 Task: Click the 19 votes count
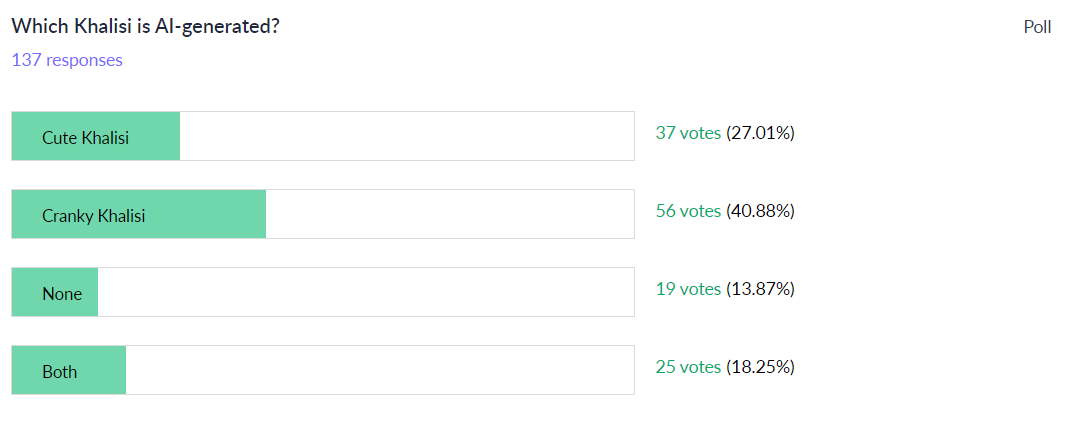pos(688,289)
